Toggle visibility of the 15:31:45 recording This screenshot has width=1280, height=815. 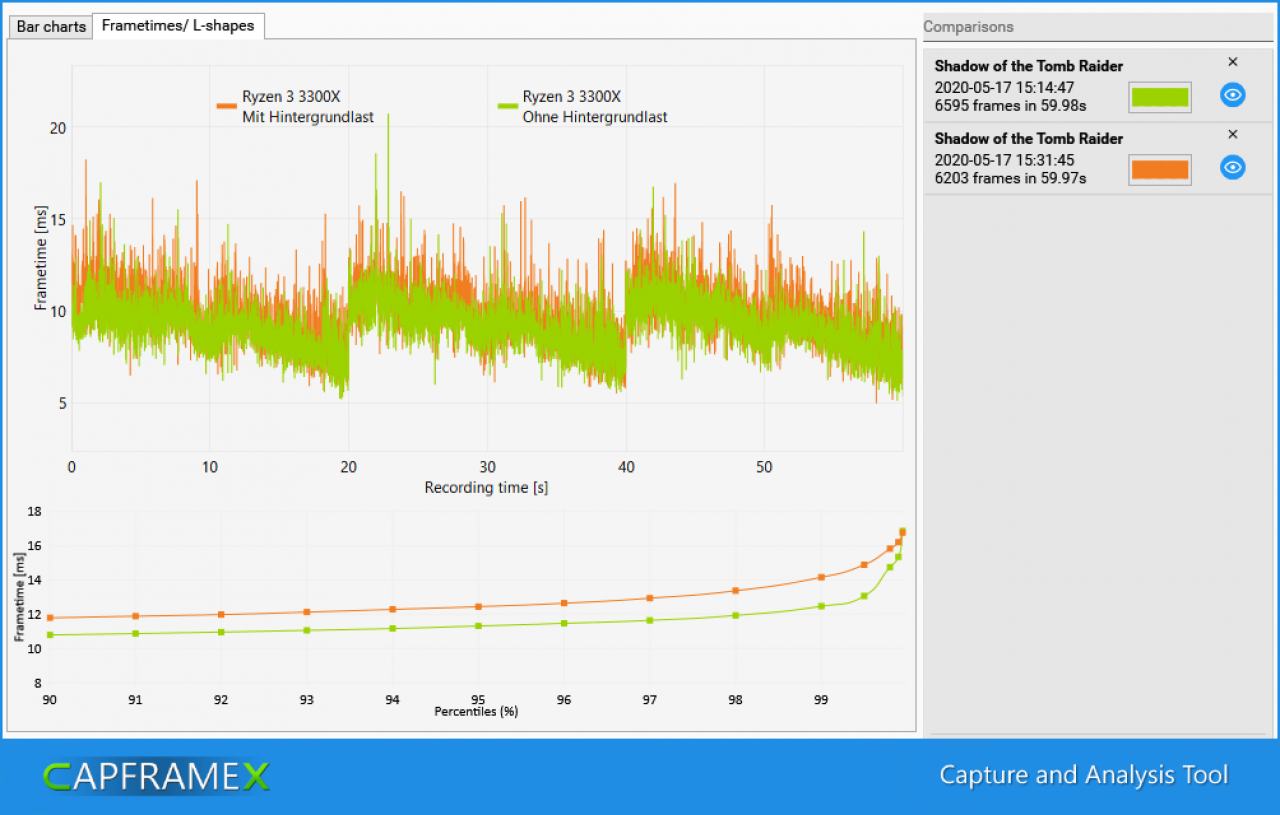tap(1233, 168)
